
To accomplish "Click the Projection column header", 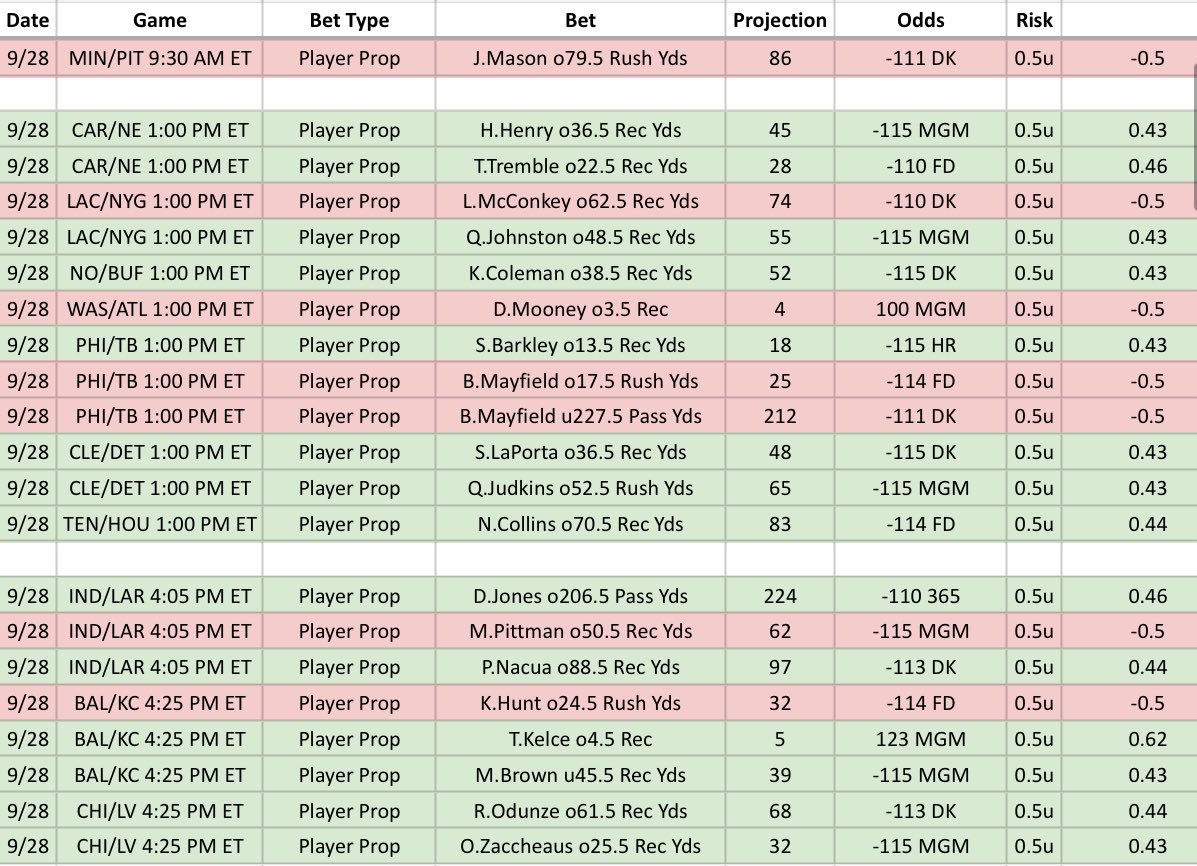I will click(x=779, y=20).
